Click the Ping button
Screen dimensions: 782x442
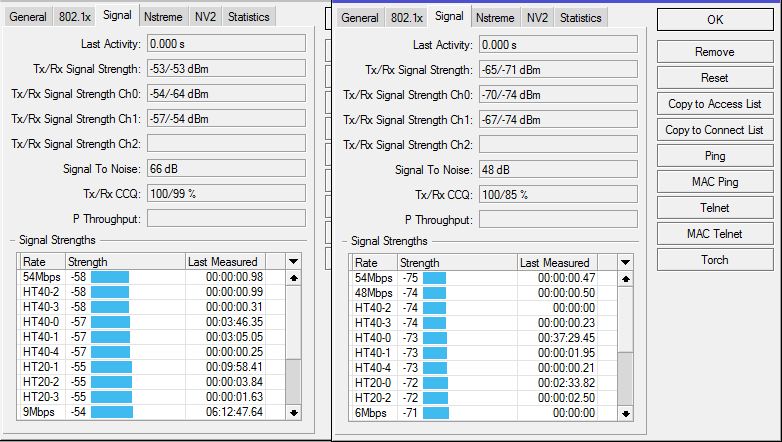pos(715,156)
